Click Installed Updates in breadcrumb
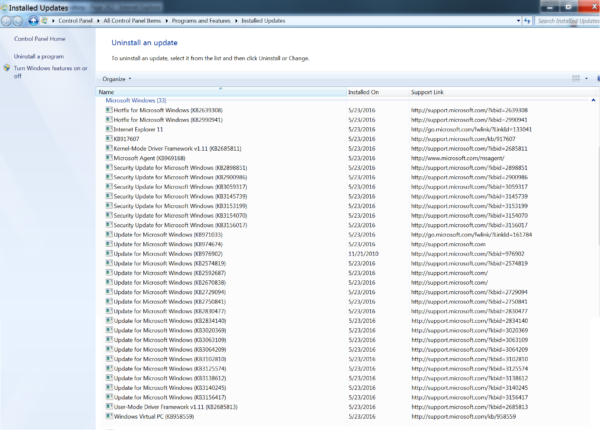 tap(263, 21)
